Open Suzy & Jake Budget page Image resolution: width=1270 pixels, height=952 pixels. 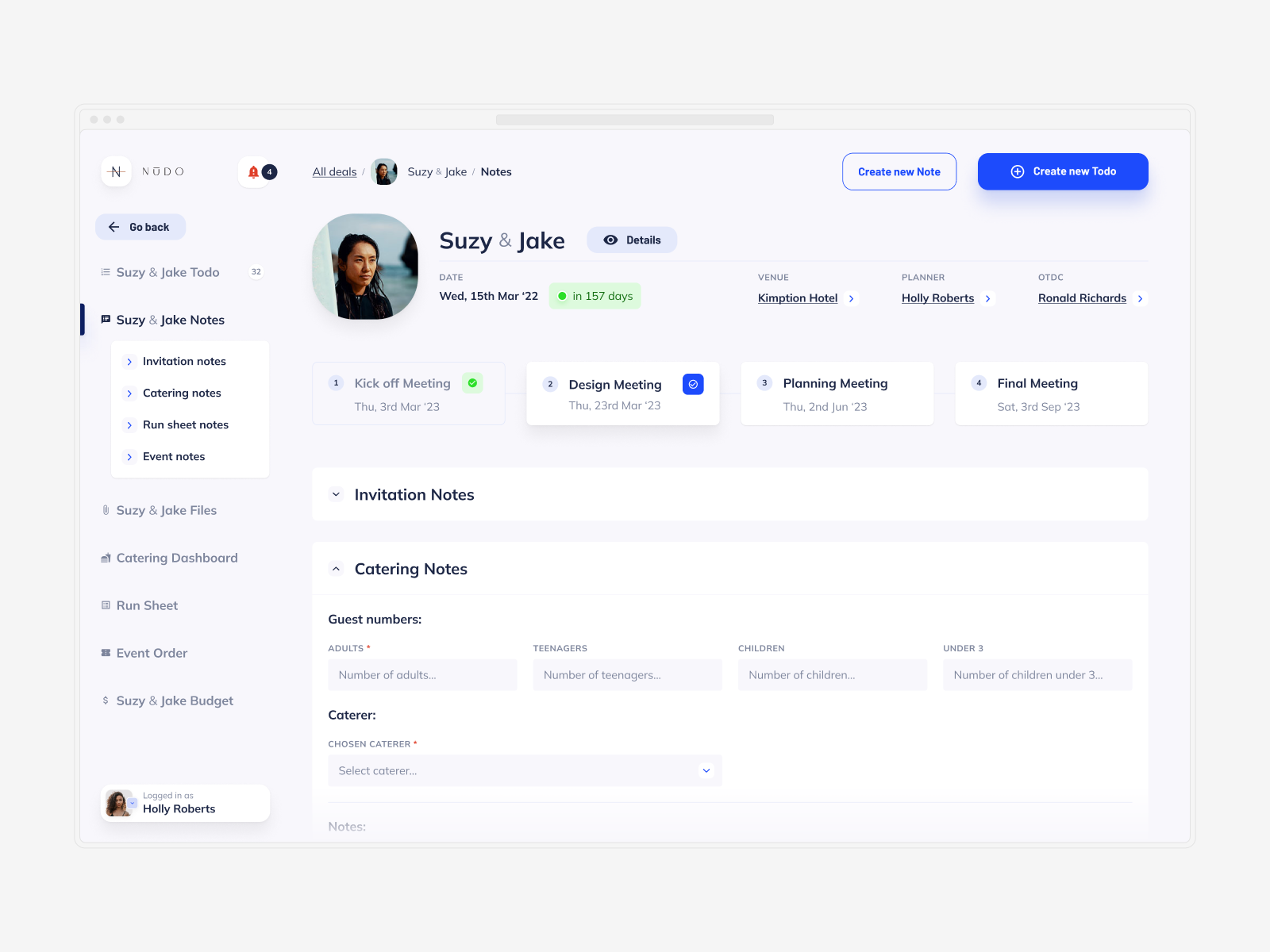click(175, 701)
